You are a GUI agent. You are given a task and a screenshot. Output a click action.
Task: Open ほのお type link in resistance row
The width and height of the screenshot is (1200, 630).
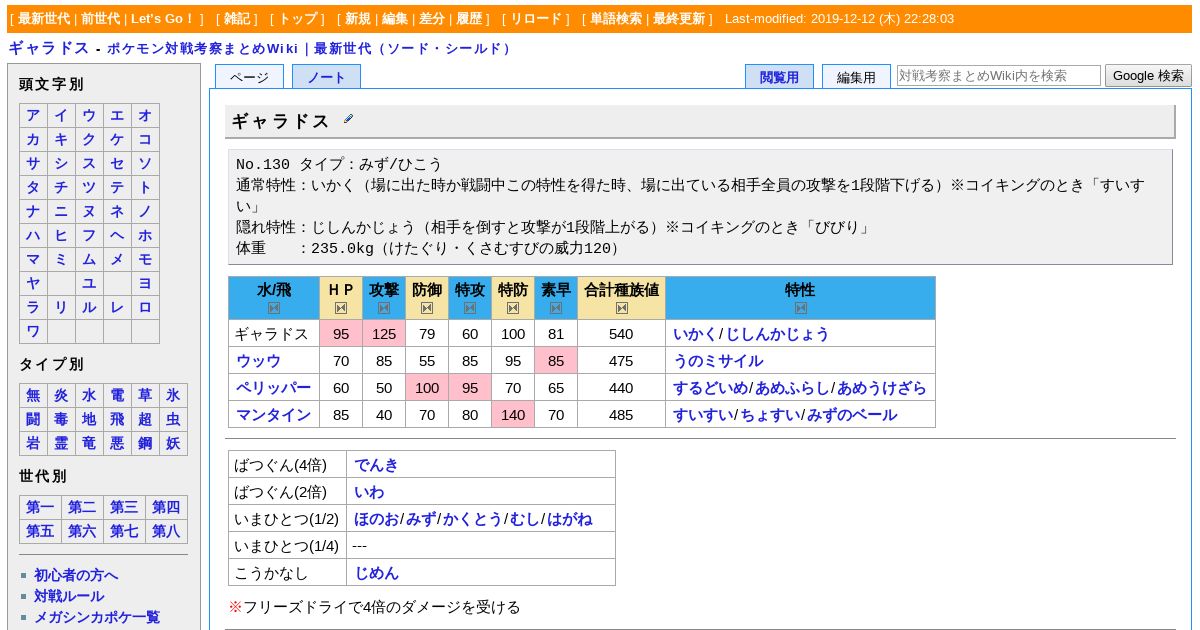pyautogui.click(x=376, y=519)
